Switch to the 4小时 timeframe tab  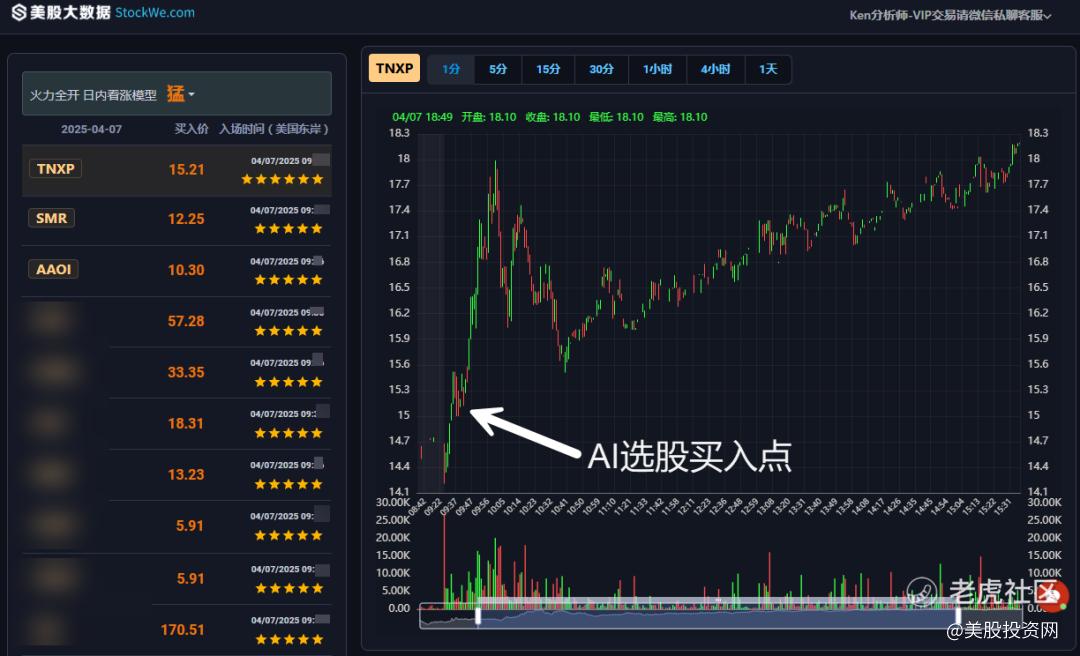coord(716,69)
